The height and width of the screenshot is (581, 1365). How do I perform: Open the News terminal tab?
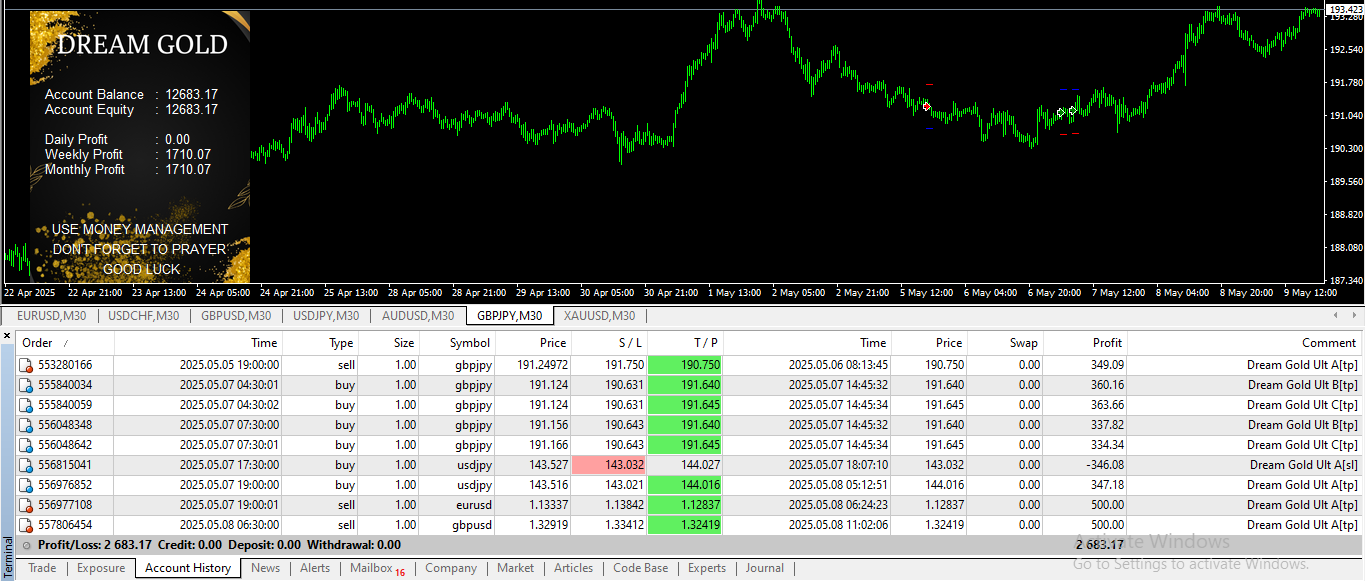265,568
